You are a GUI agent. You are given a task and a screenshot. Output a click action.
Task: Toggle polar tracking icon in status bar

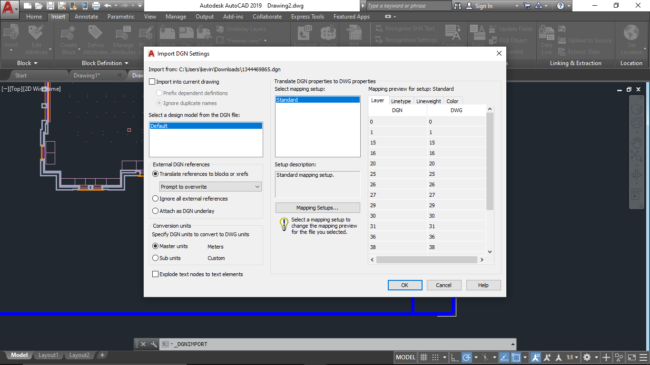466,357
